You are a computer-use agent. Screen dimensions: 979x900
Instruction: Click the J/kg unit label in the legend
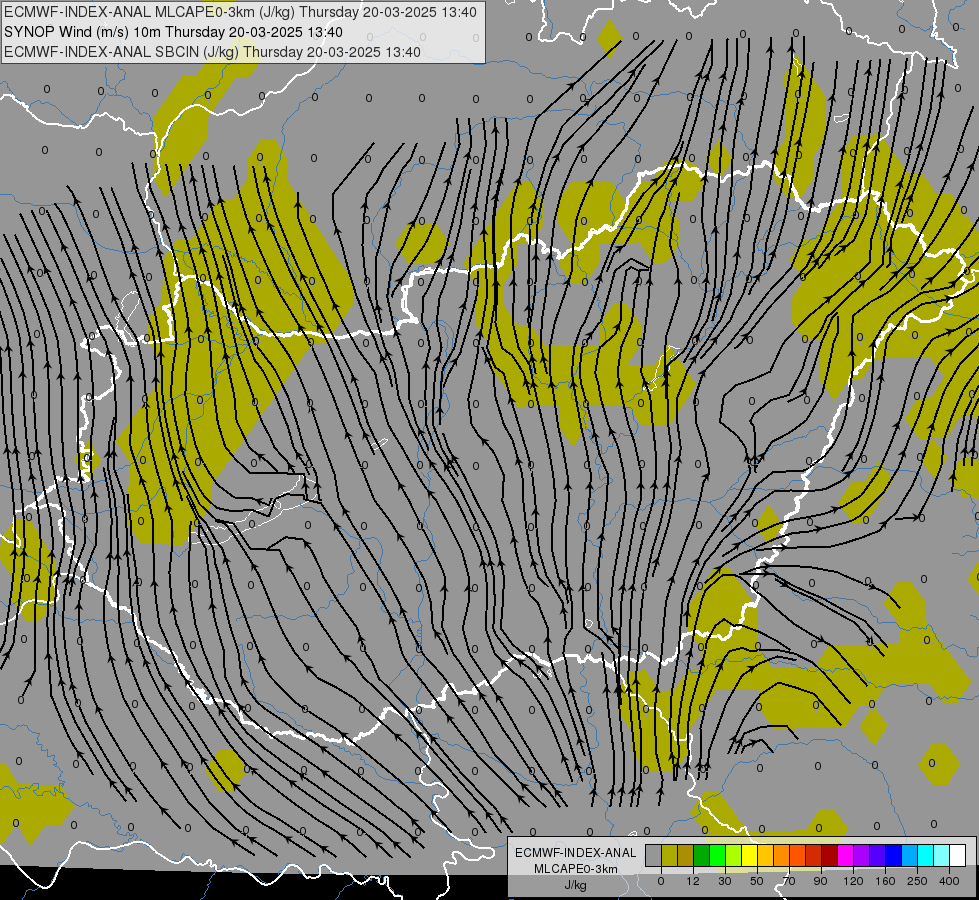pos(576,885)
